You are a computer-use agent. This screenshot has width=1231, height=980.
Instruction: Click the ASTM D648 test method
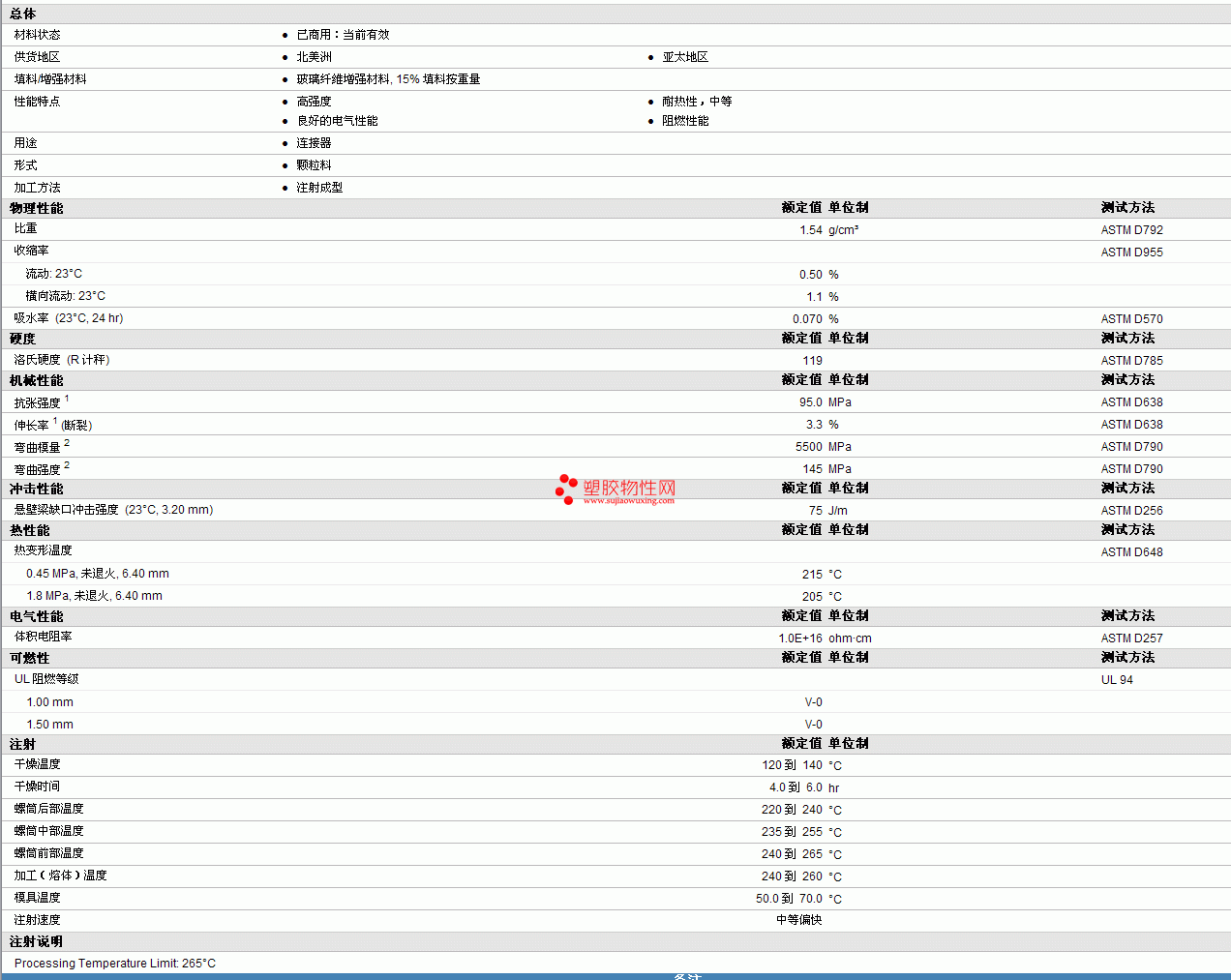(1132, 552)
